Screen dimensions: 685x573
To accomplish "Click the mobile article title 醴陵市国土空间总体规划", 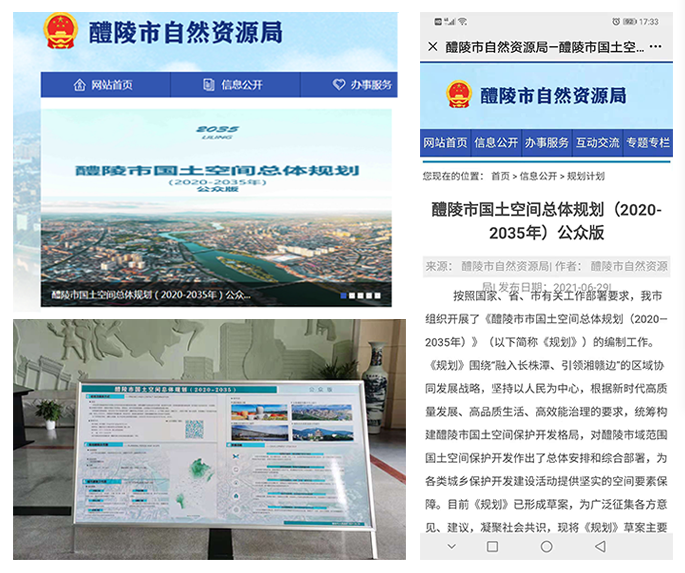I will click(x=547, y=221).
